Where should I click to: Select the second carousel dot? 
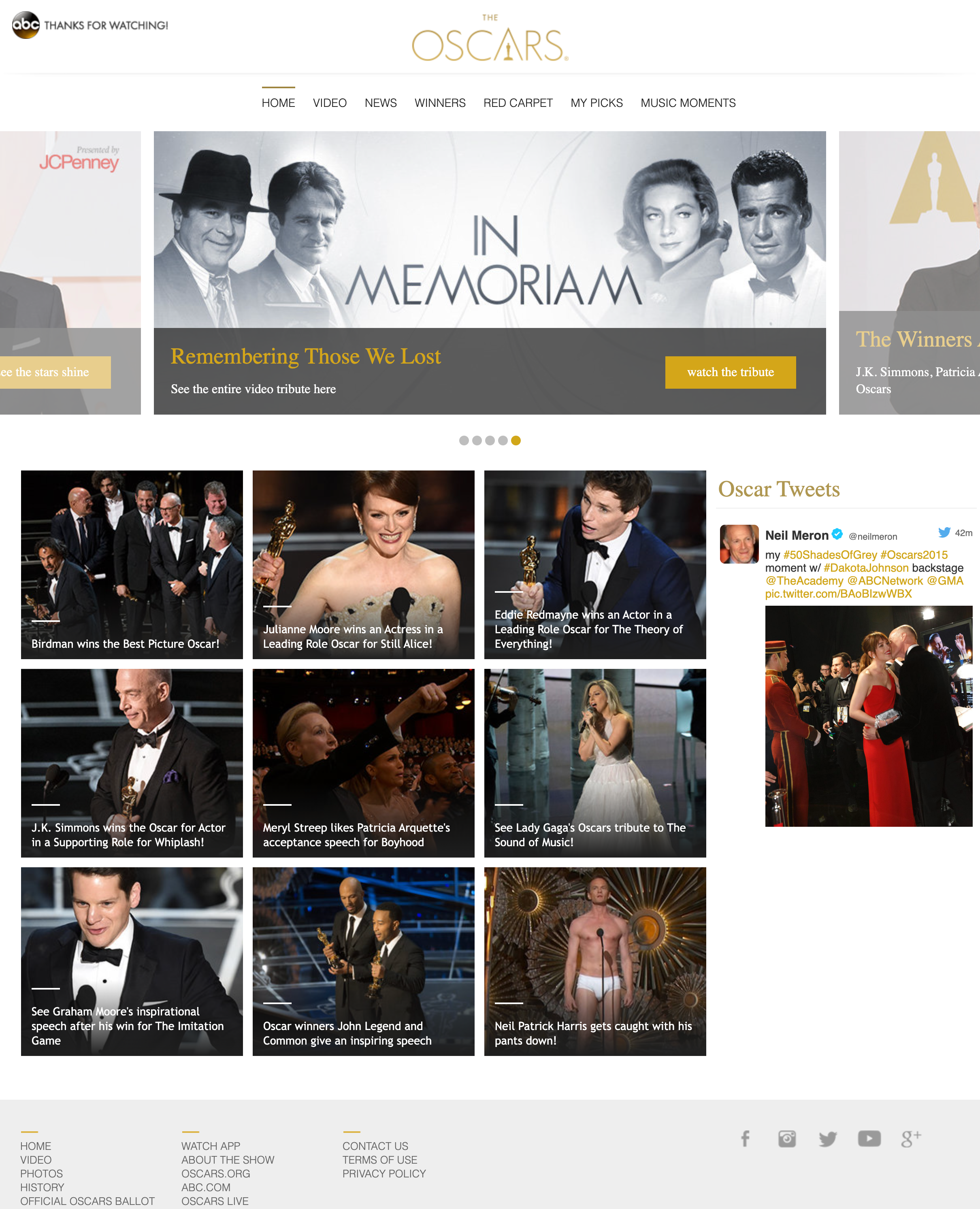tap(477, 440)
